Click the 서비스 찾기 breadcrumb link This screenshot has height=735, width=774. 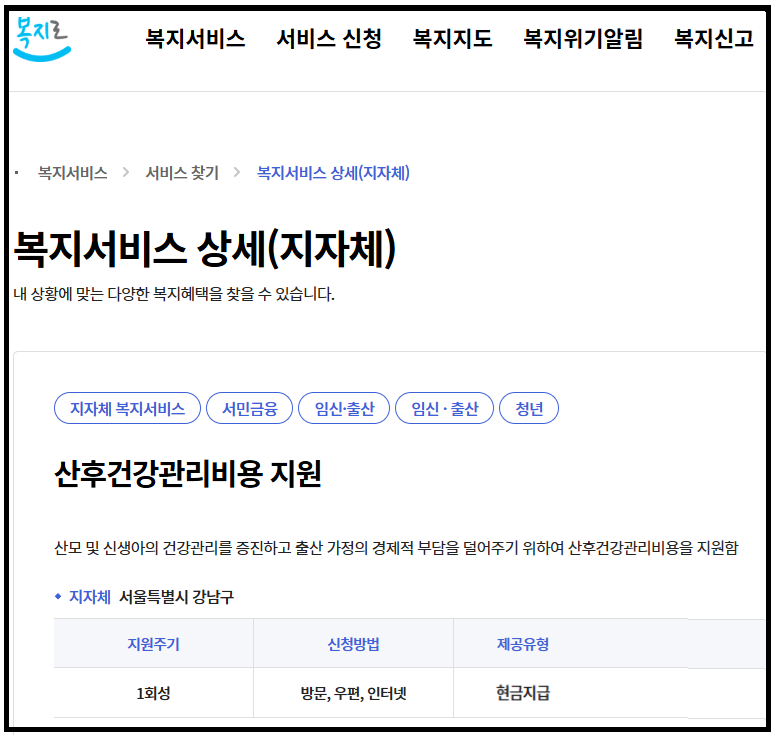[x=182, y=173]
